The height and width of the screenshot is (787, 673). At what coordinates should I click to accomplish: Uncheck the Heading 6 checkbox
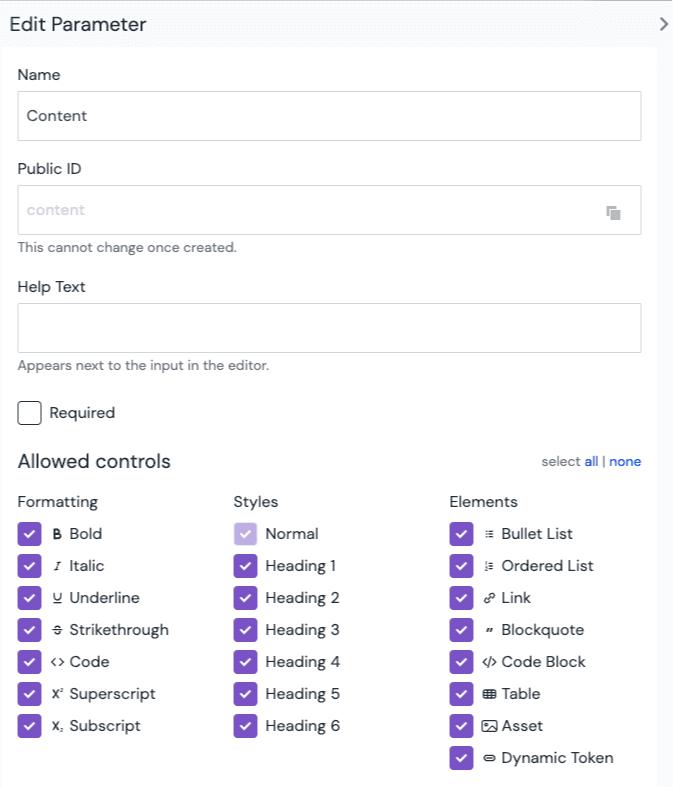click(246, 726)
